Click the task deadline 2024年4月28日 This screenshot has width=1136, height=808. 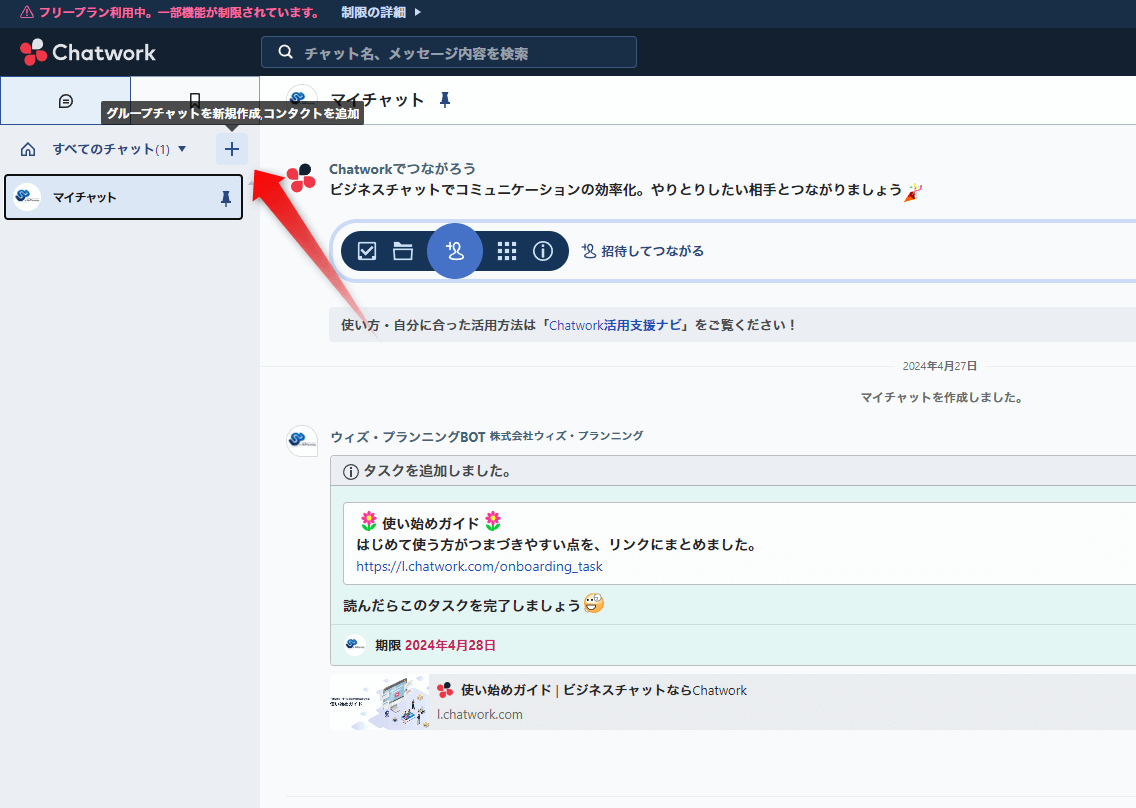point(450,646)
